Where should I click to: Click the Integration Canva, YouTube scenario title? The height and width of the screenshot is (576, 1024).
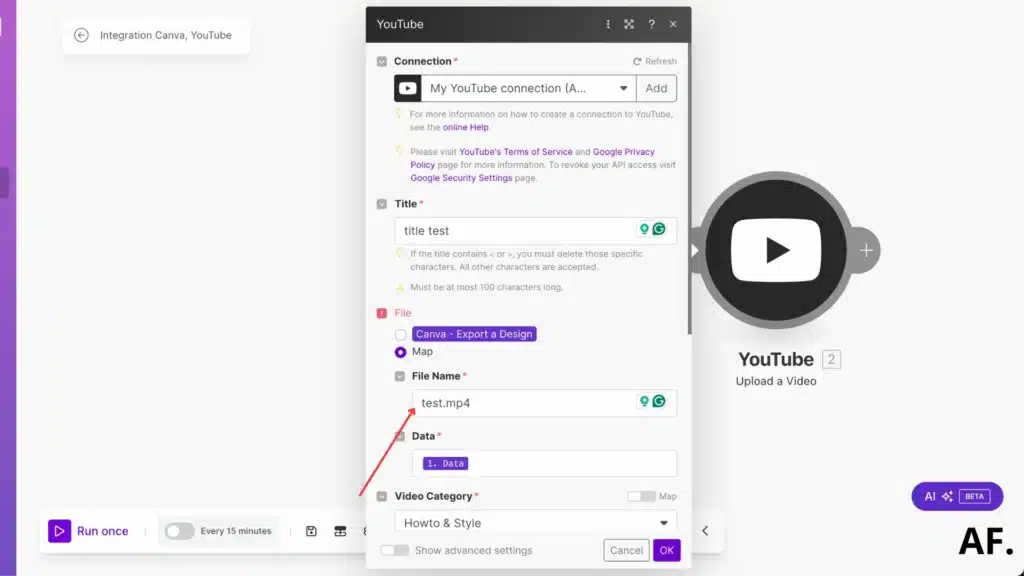(x=166, y=35)
